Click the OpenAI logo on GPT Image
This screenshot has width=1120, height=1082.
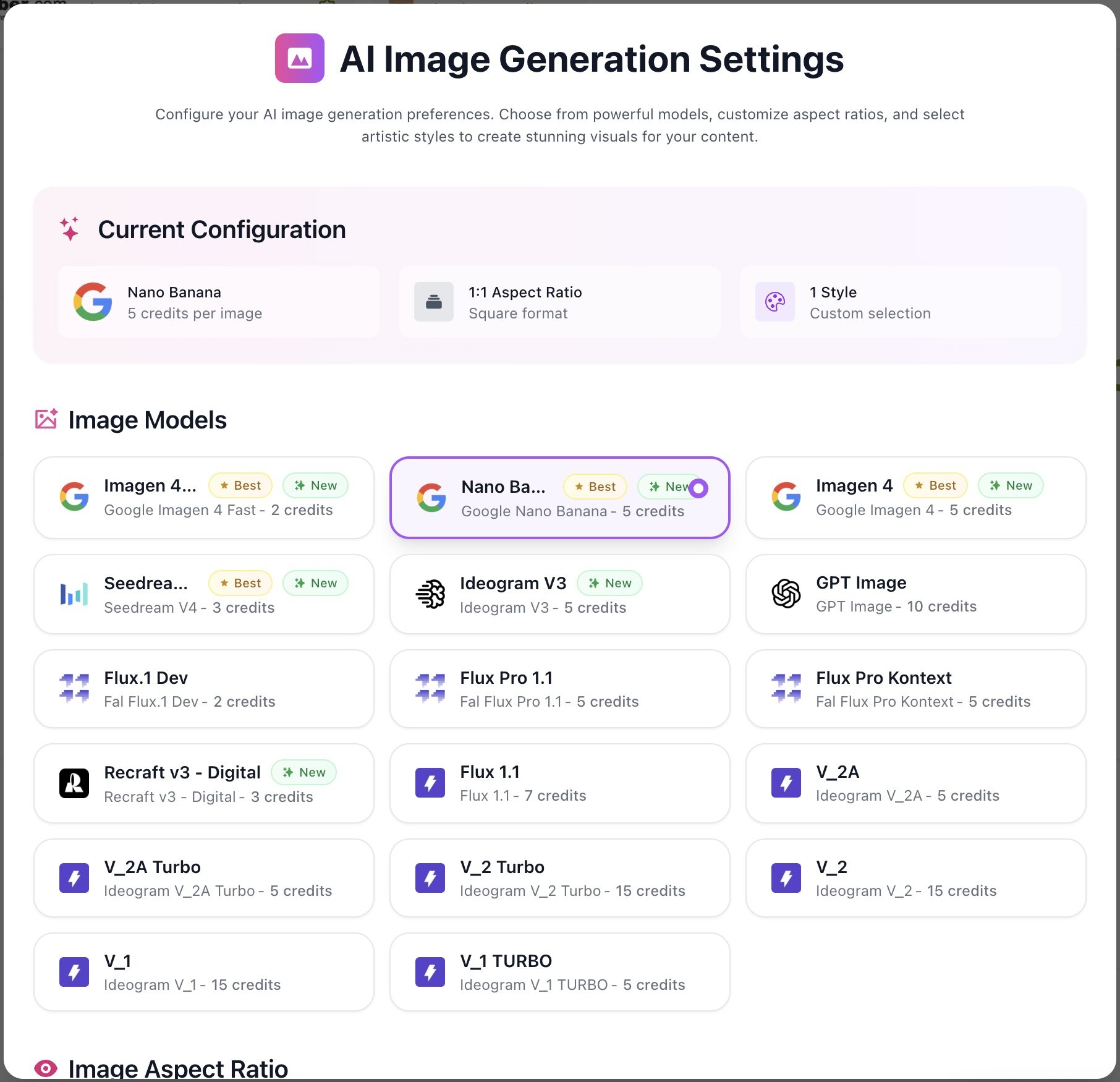(786, 594)
